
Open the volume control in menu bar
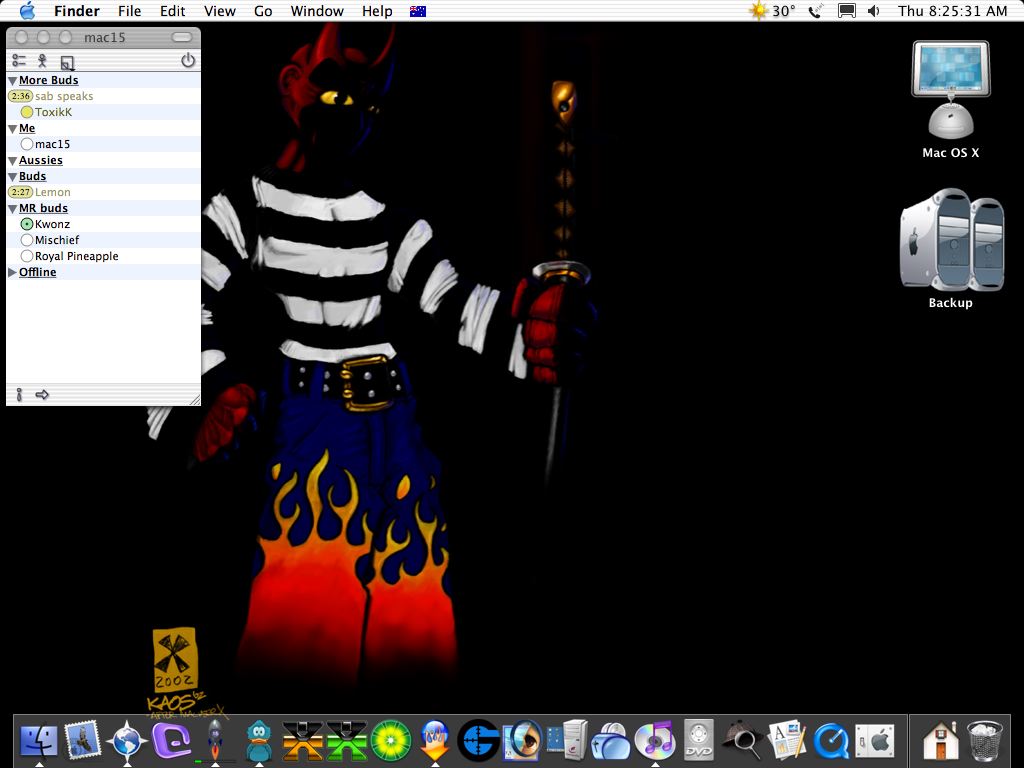coord(874,11)
